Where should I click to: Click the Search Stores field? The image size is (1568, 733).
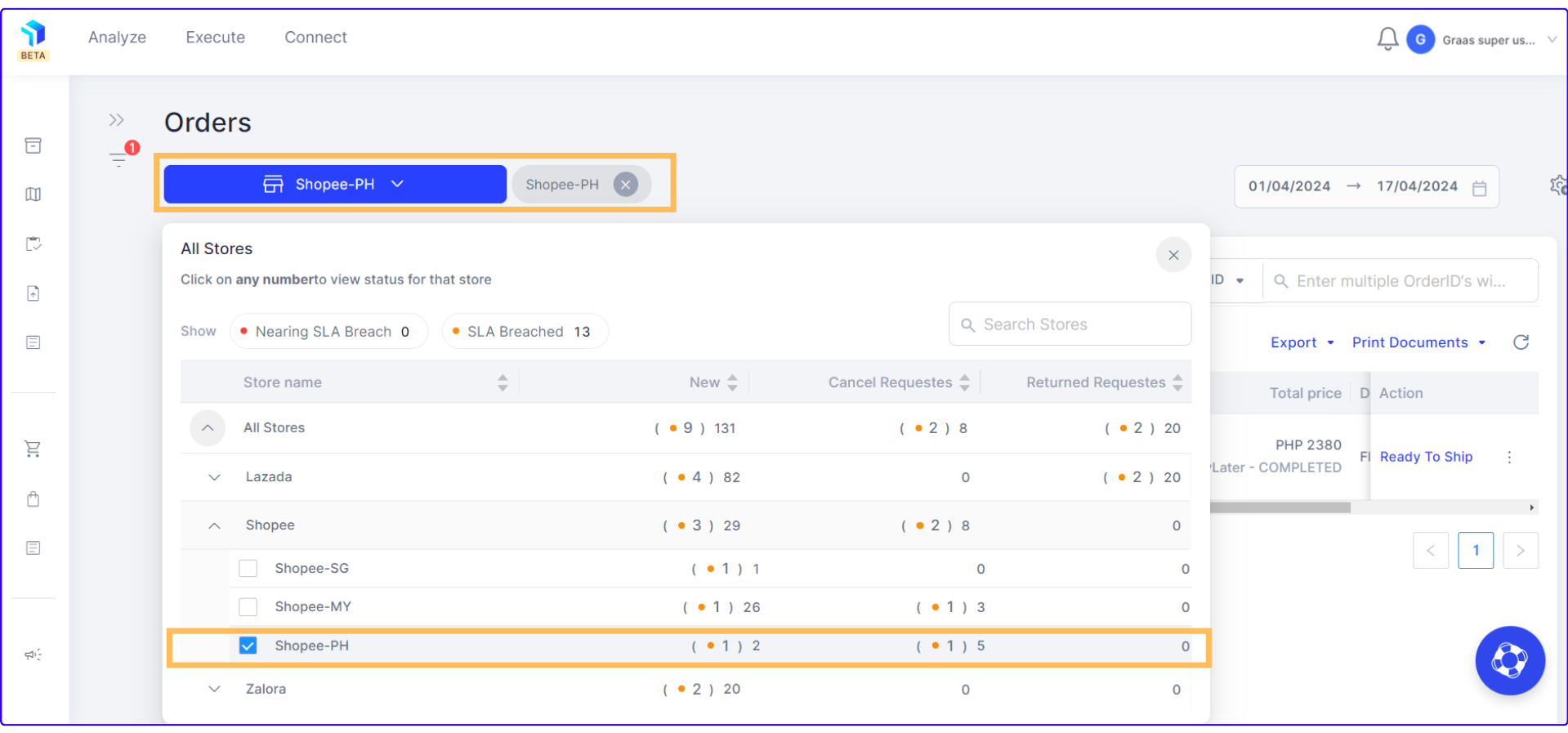[1070, 324]
